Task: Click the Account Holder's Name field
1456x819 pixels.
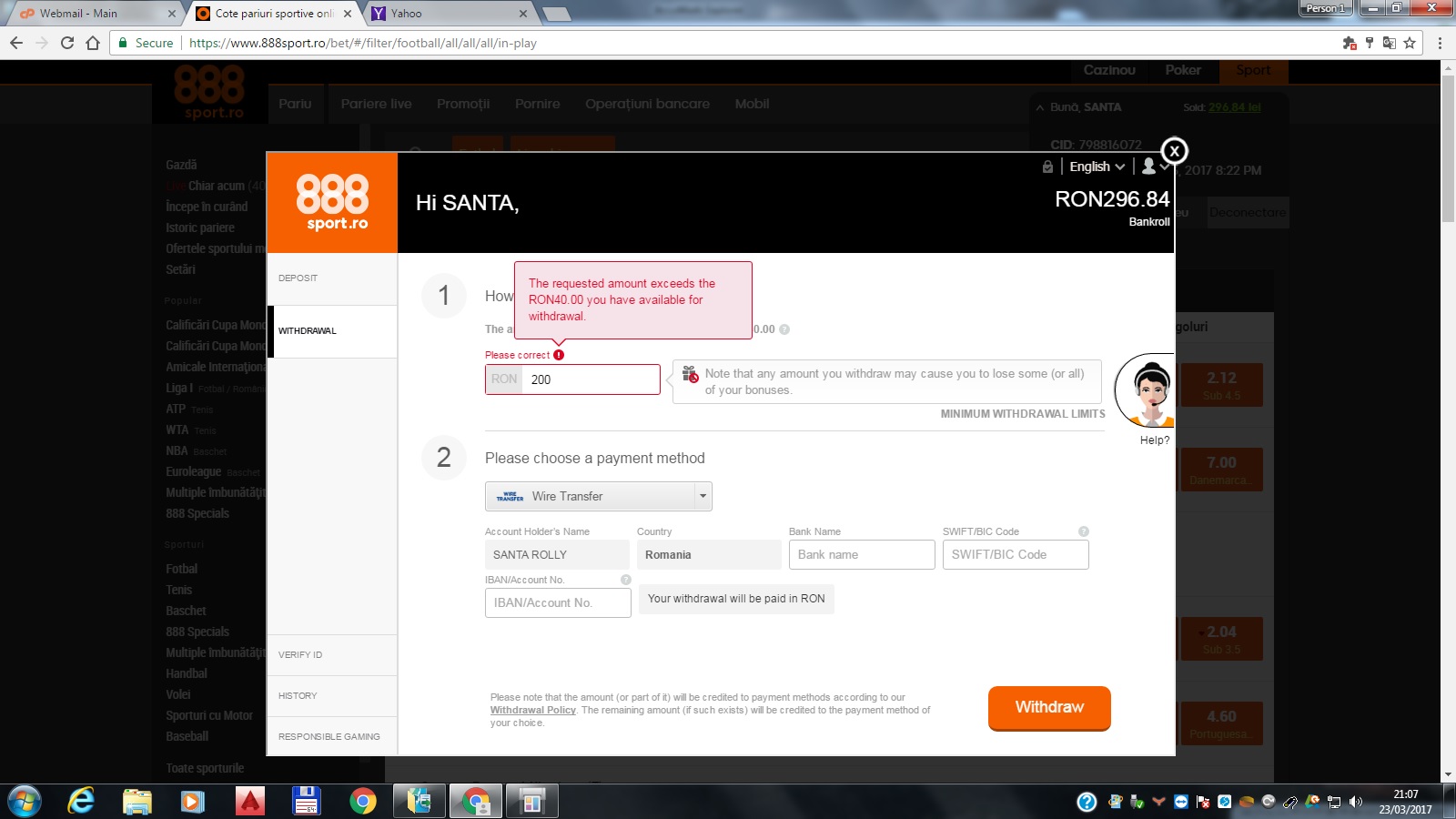Action: [x=557, y=555]
